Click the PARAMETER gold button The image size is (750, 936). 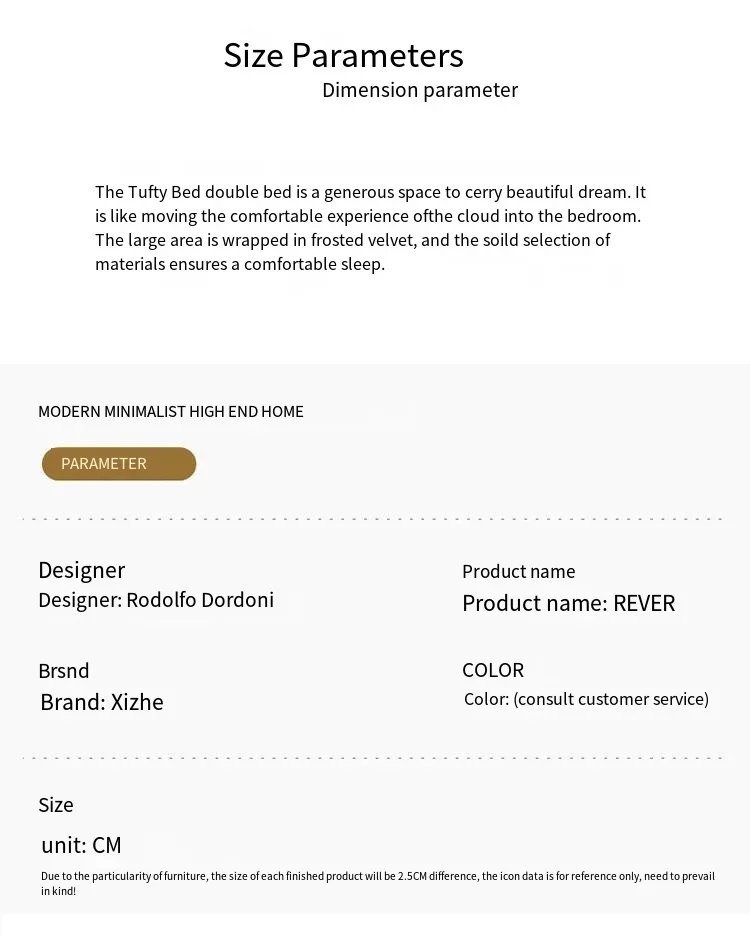[118, 464]
